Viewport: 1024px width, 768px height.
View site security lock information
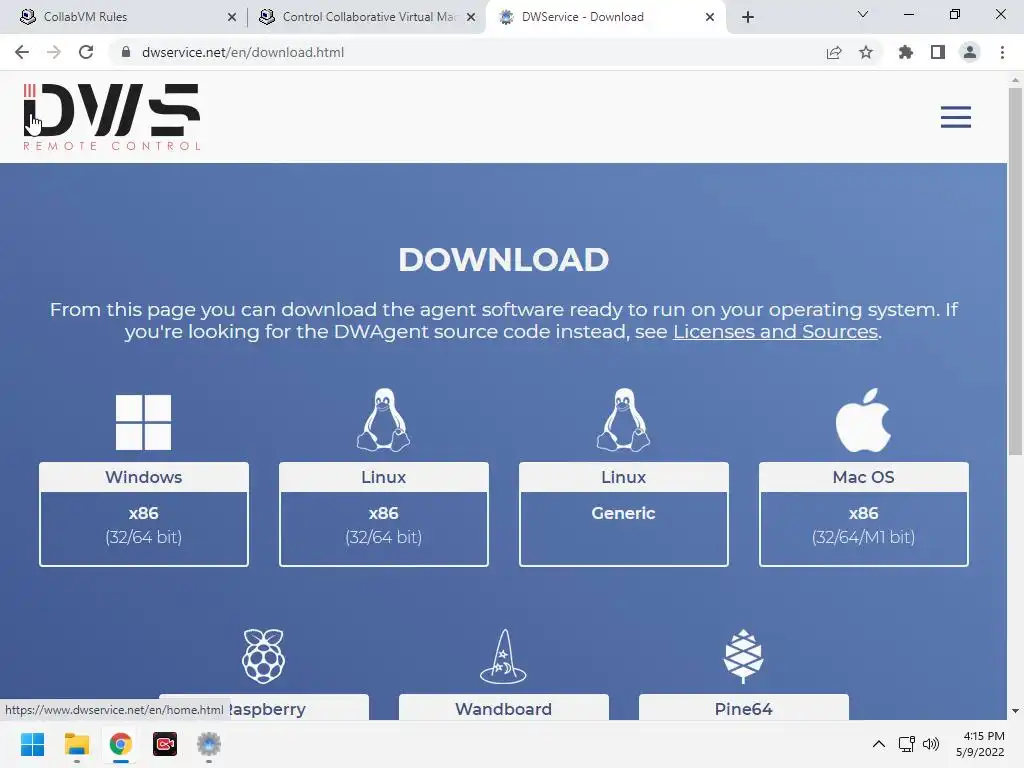(x=126, y=52)
